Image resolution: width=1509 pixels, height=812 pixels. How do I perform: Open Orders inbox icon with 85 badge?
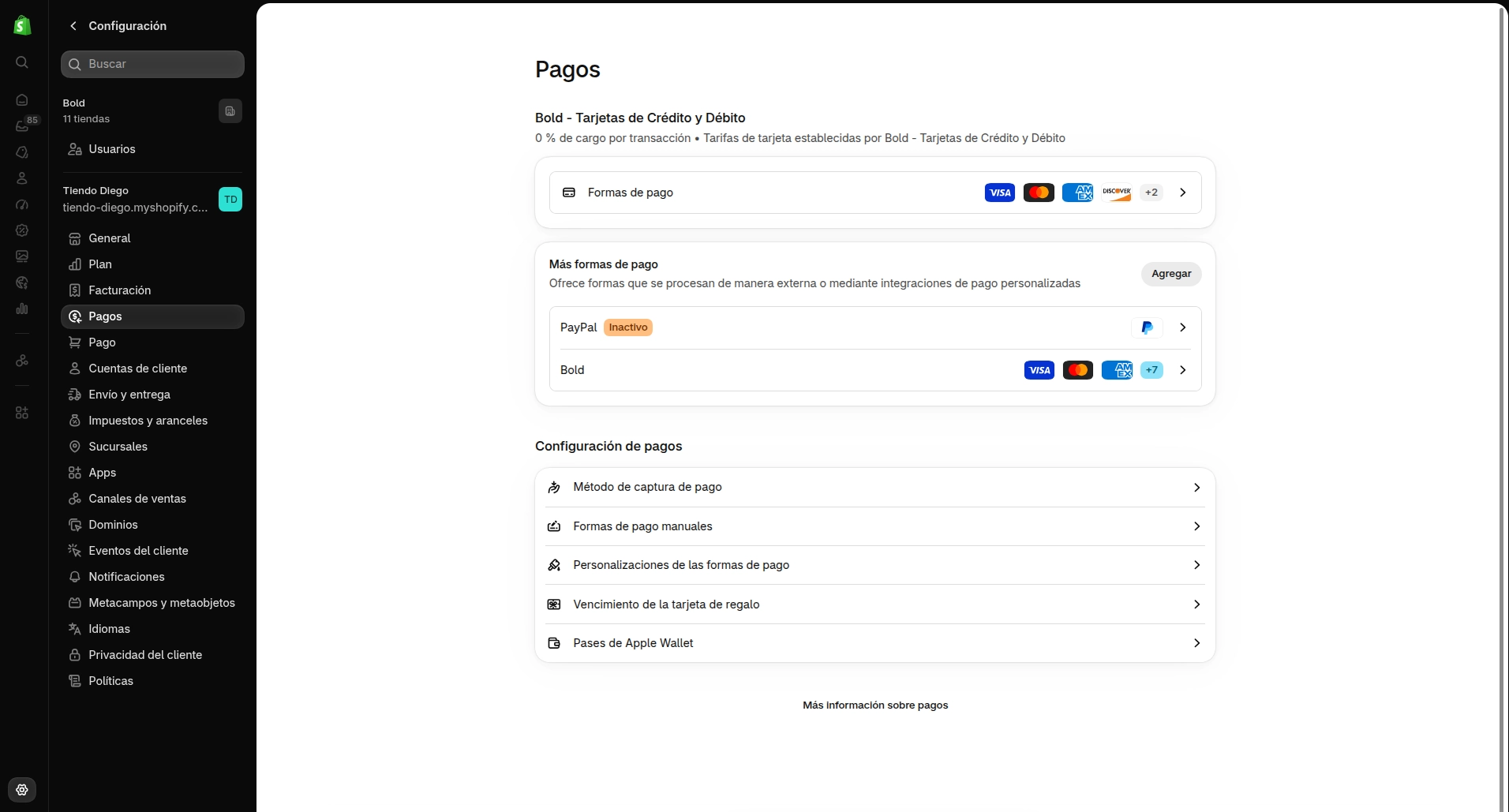22,126
